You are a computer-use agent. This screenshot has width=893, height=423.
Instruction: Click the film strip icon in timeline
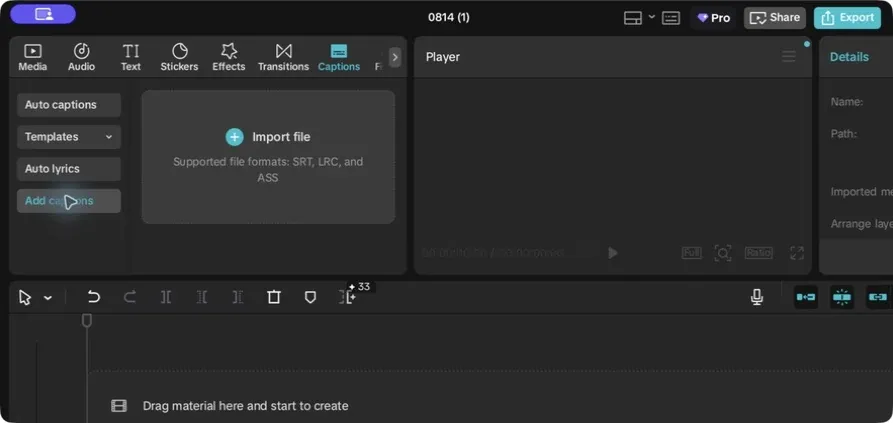click(x=119, y=406)
